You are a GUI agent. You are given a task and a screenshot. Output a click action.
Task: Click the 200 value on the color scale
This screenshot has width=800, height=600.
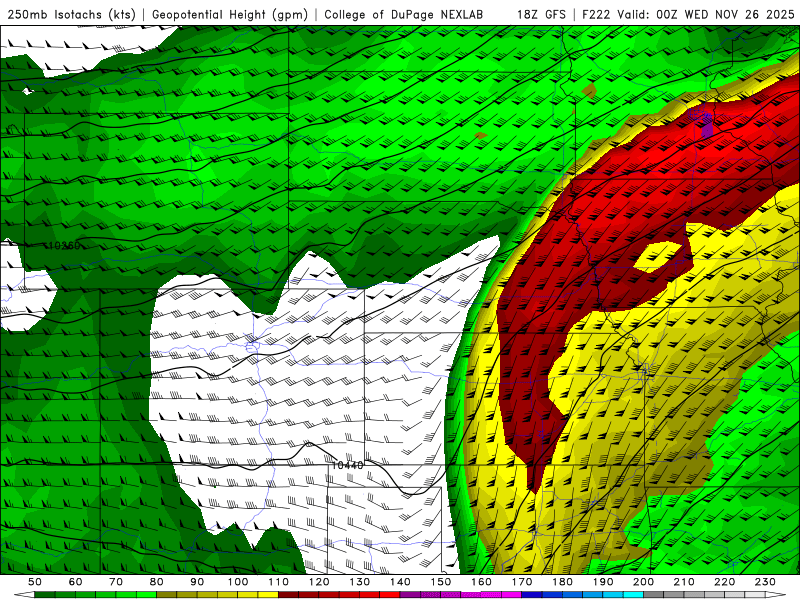pos(644,582)
